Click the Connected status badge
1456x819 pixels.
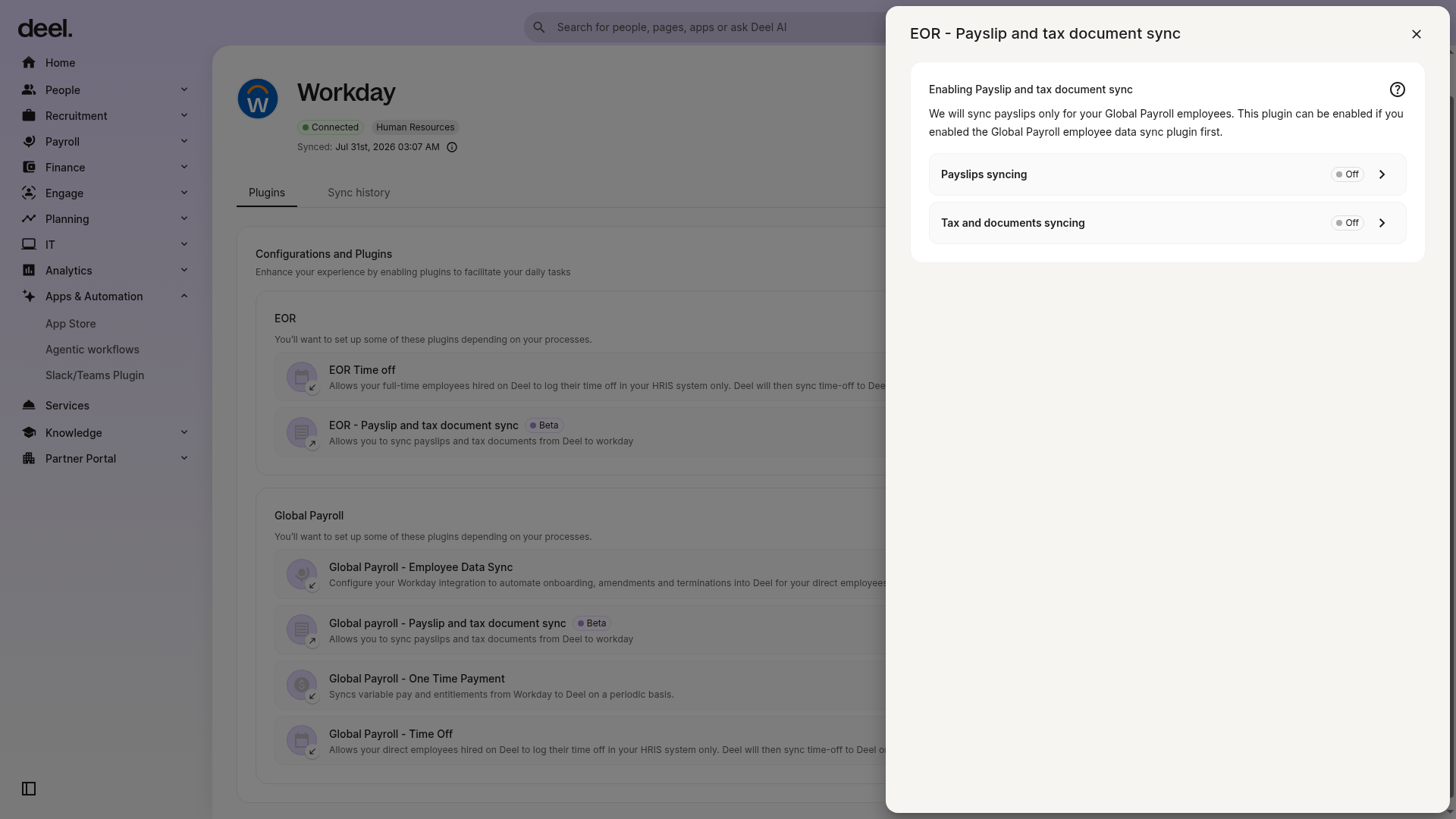point(331,127)
